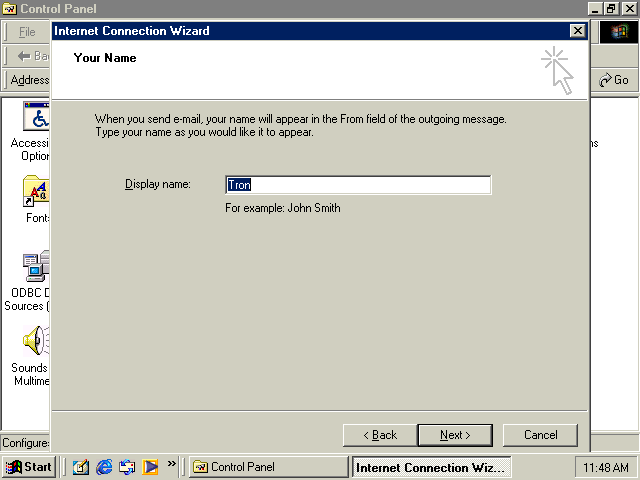The height and width of the screenshot is (480, 640).
Task: Close the Internet Connection Wizard dialog
Action: (x=578, y=31)
